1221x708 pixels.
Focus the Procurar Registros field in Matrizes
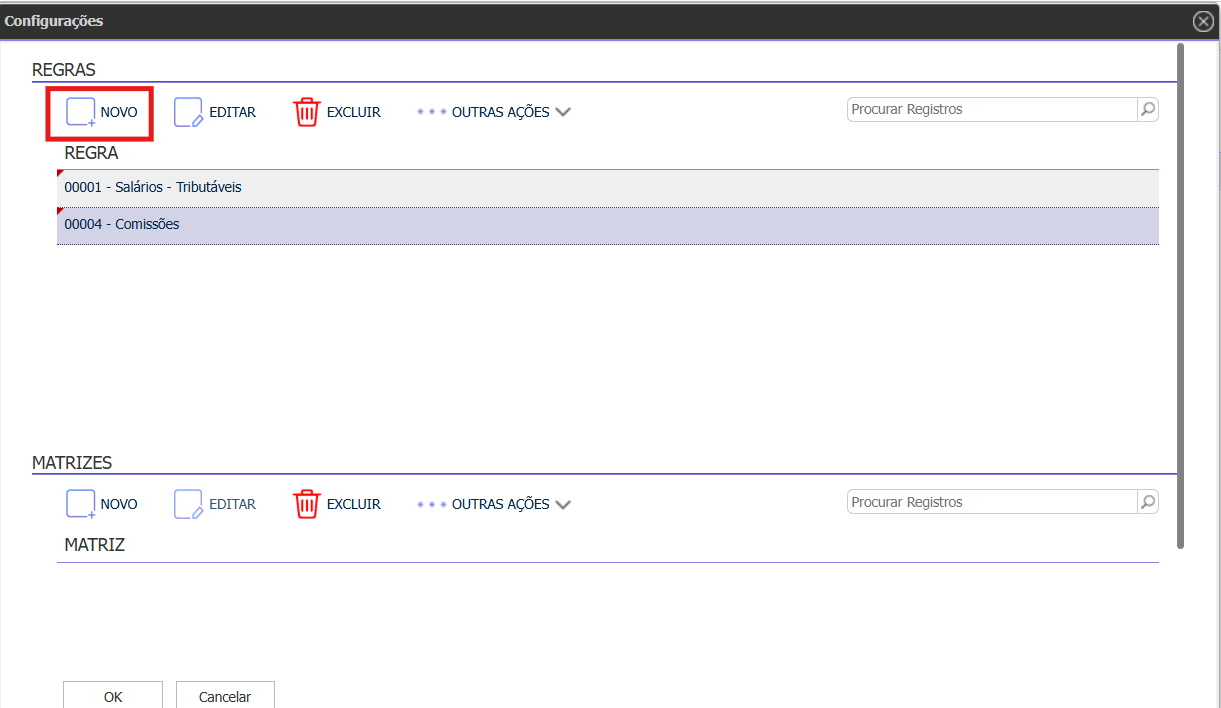991,502
